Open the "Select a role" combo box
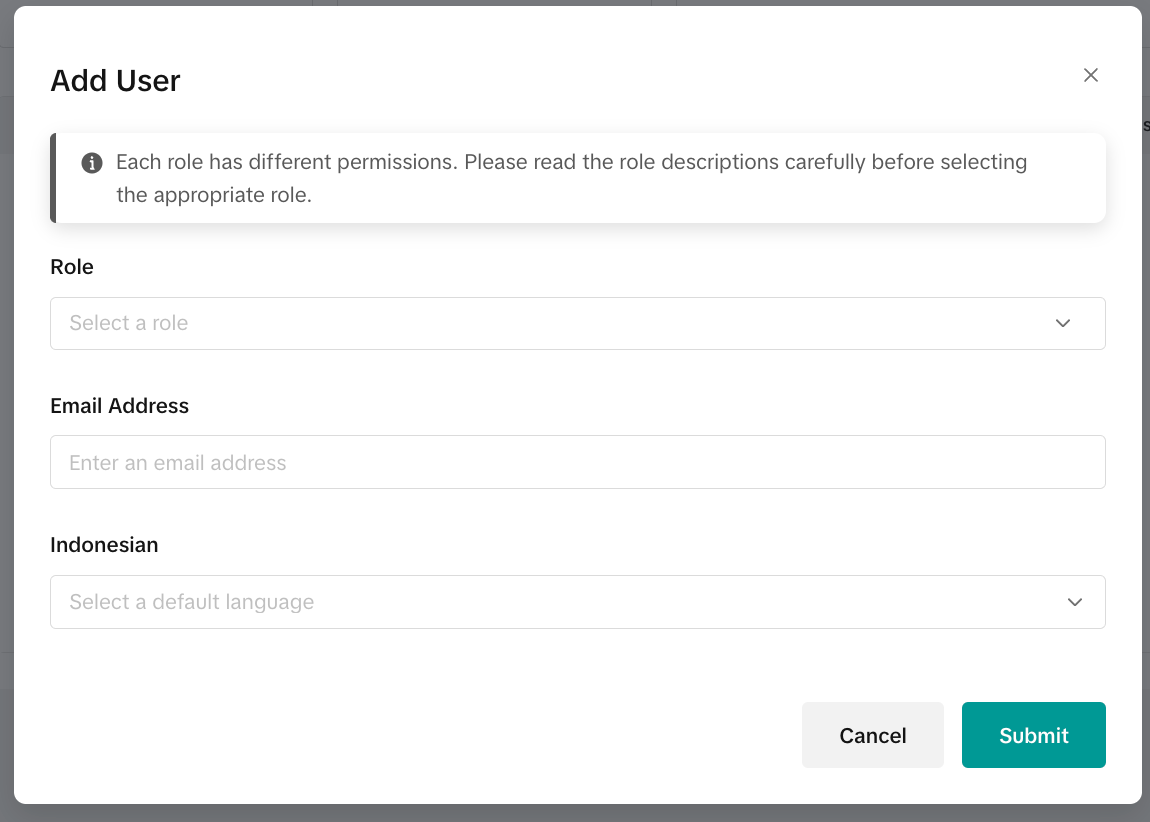 560,323
